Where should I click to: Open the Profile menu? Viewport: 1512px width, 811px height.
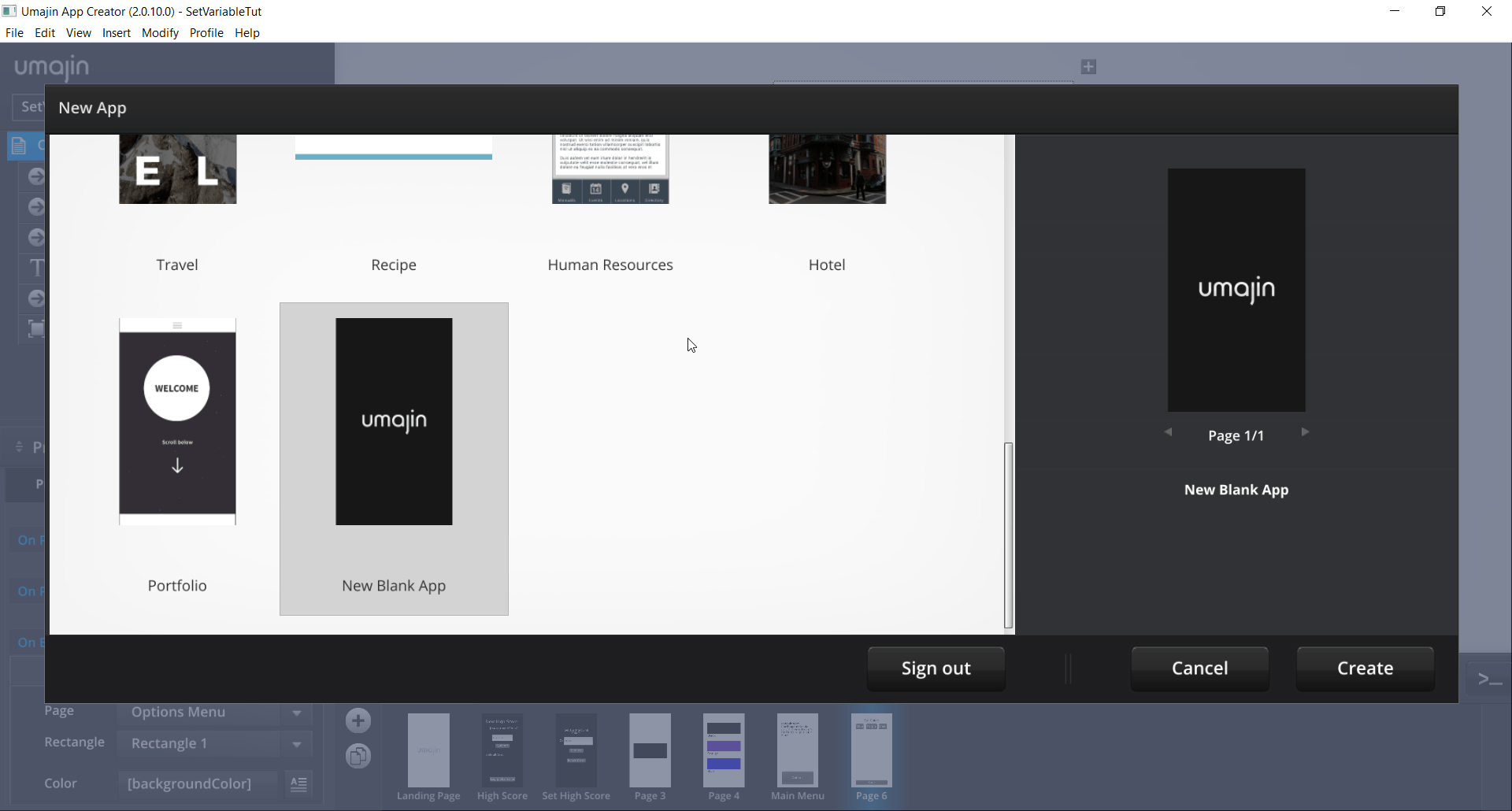point(206,33)
